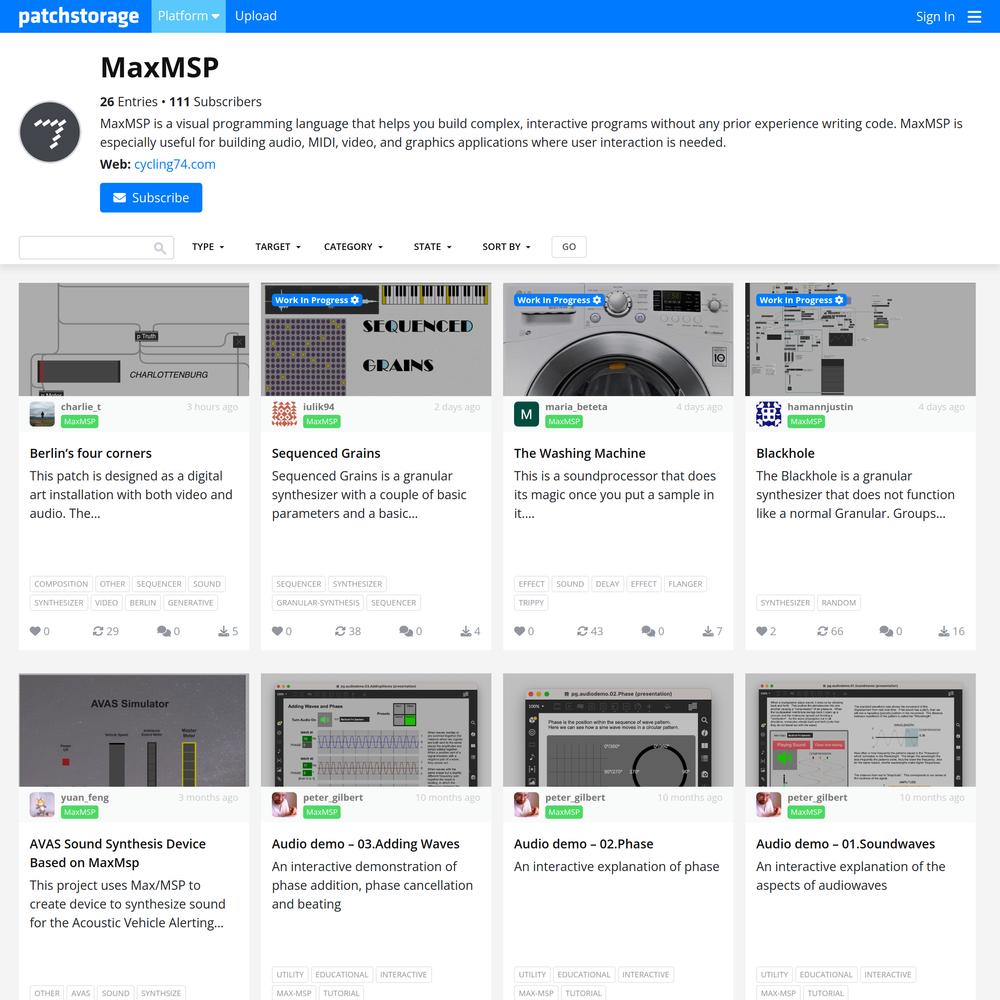Viewport: 1000px width, 1000px height.
Task: Open iulik94's avatar
Action: pos(284,414)
